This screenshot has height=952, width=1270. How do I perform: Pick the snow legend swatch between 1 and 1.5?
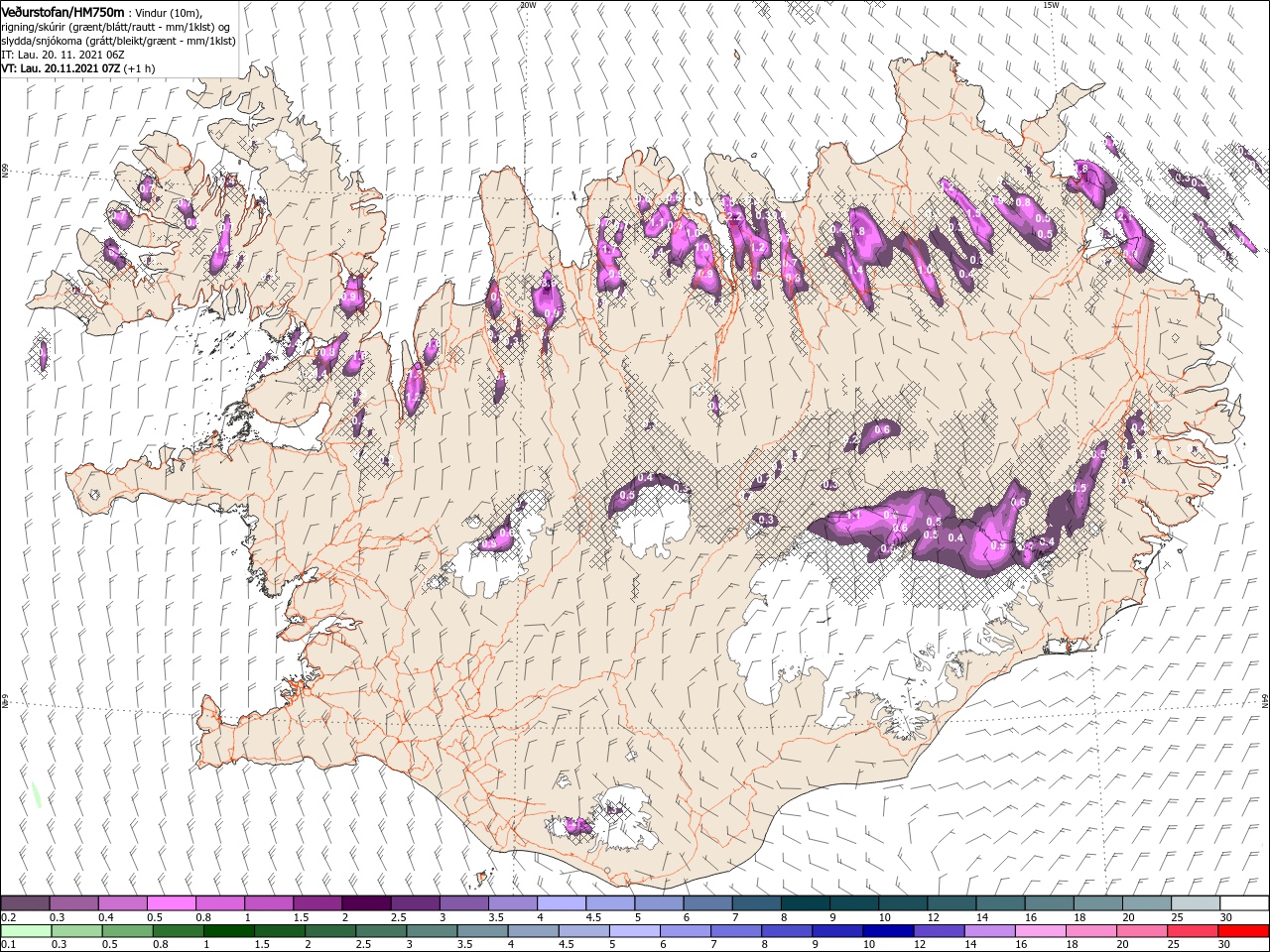click(x=268, y=903)
